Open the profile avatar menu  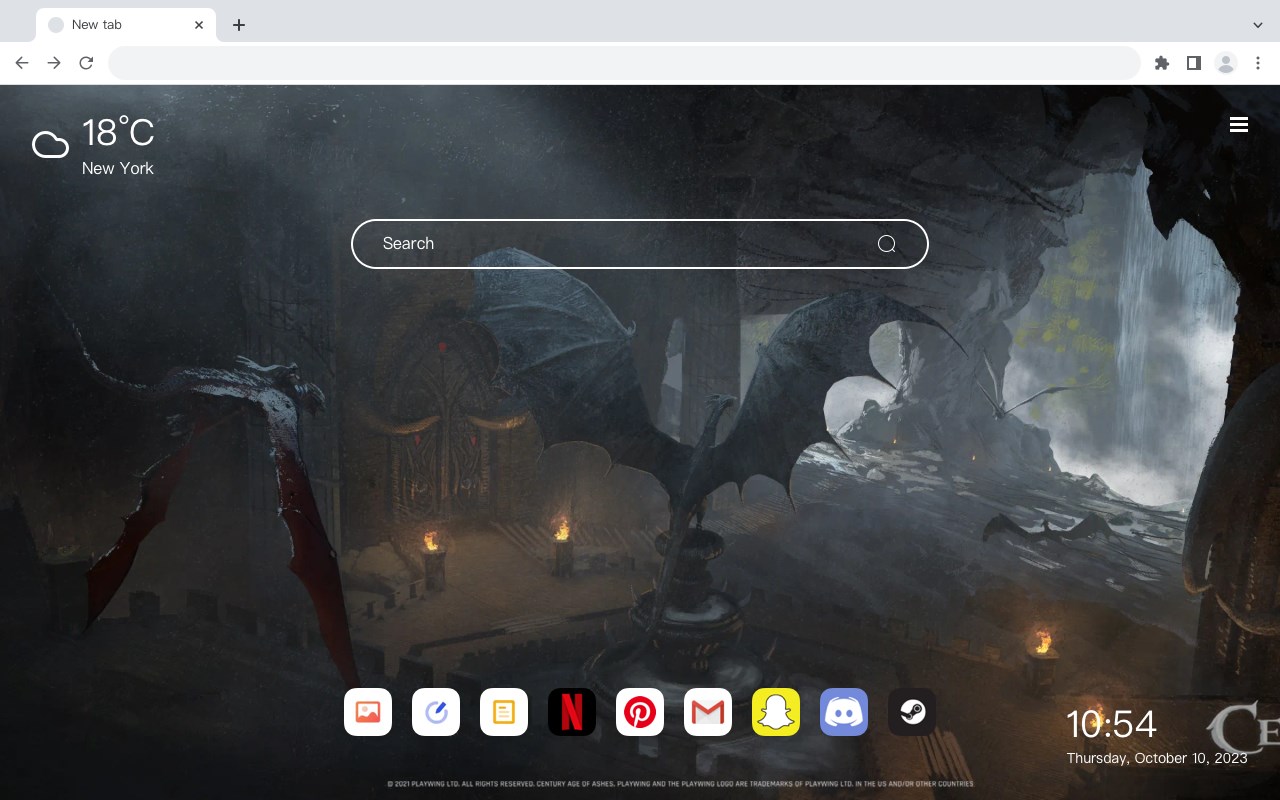coord(1226,63)
